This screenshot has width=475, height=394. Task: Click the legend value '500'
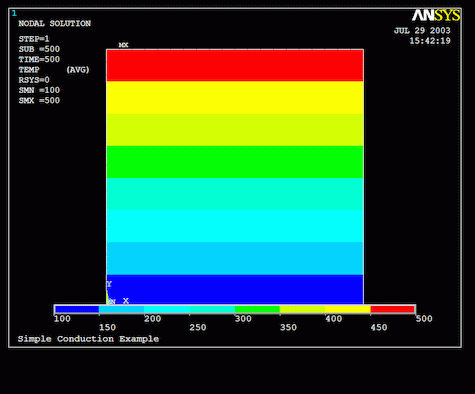pos(424,319)
